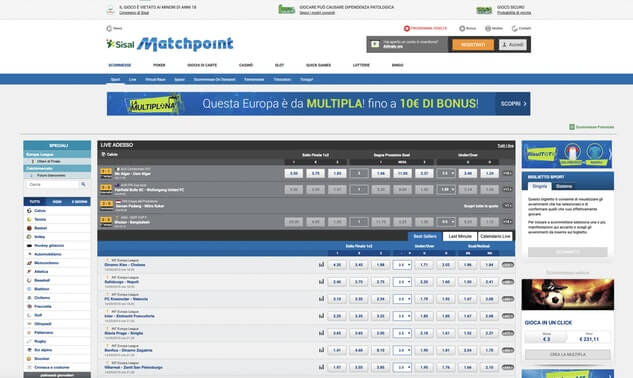Open the LOTTERIE main menu item
The height and width of the screenshot is (378, 633).
(361, 65)
